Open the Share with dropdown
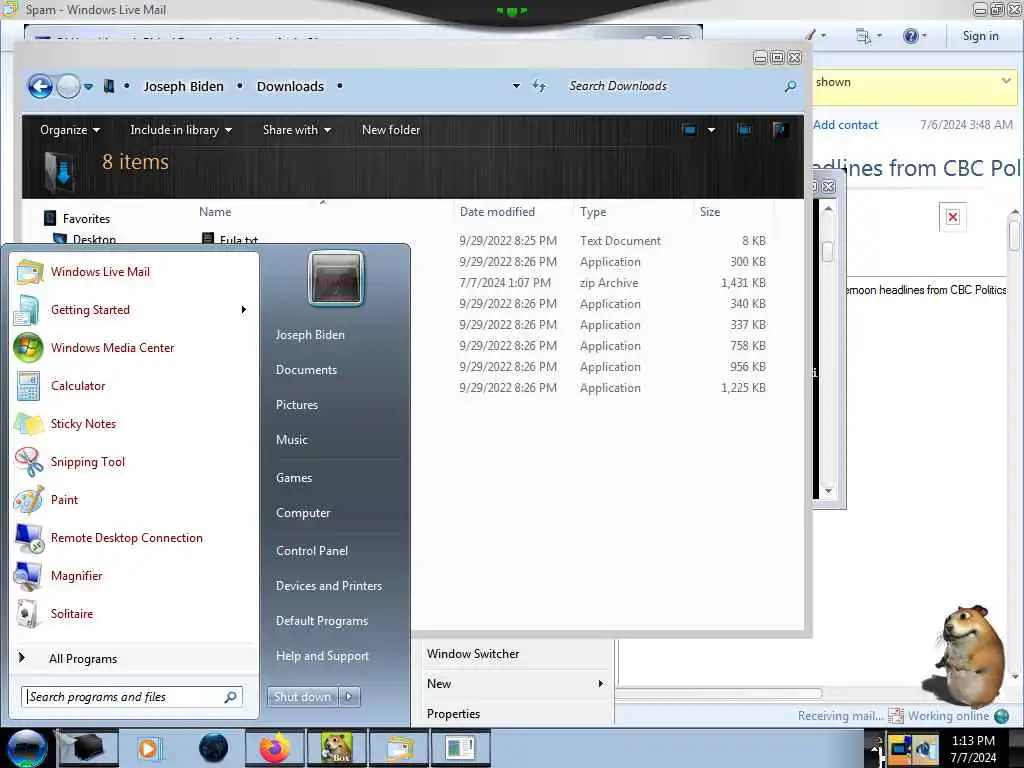This screenshot has width=1024, height=768. 296,130
